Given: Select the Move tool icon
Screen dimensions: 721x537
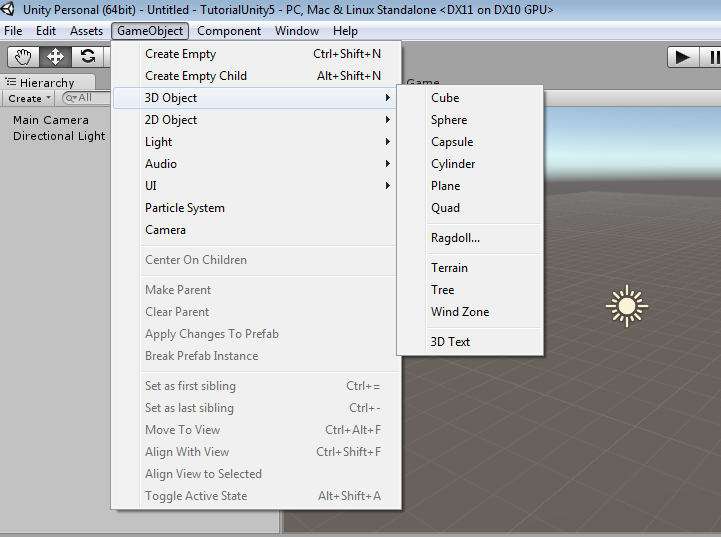Looking at the screenshot, I should [55, 57].
